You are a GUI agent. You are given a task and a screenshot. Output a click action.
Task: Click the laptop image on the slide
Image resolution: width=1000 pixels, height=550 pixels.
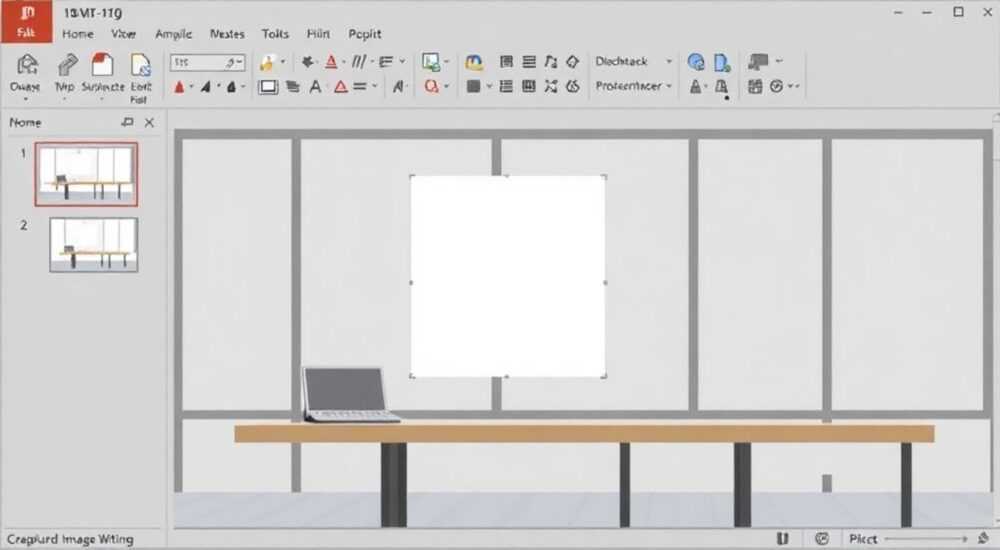click(x=349, y=394)
